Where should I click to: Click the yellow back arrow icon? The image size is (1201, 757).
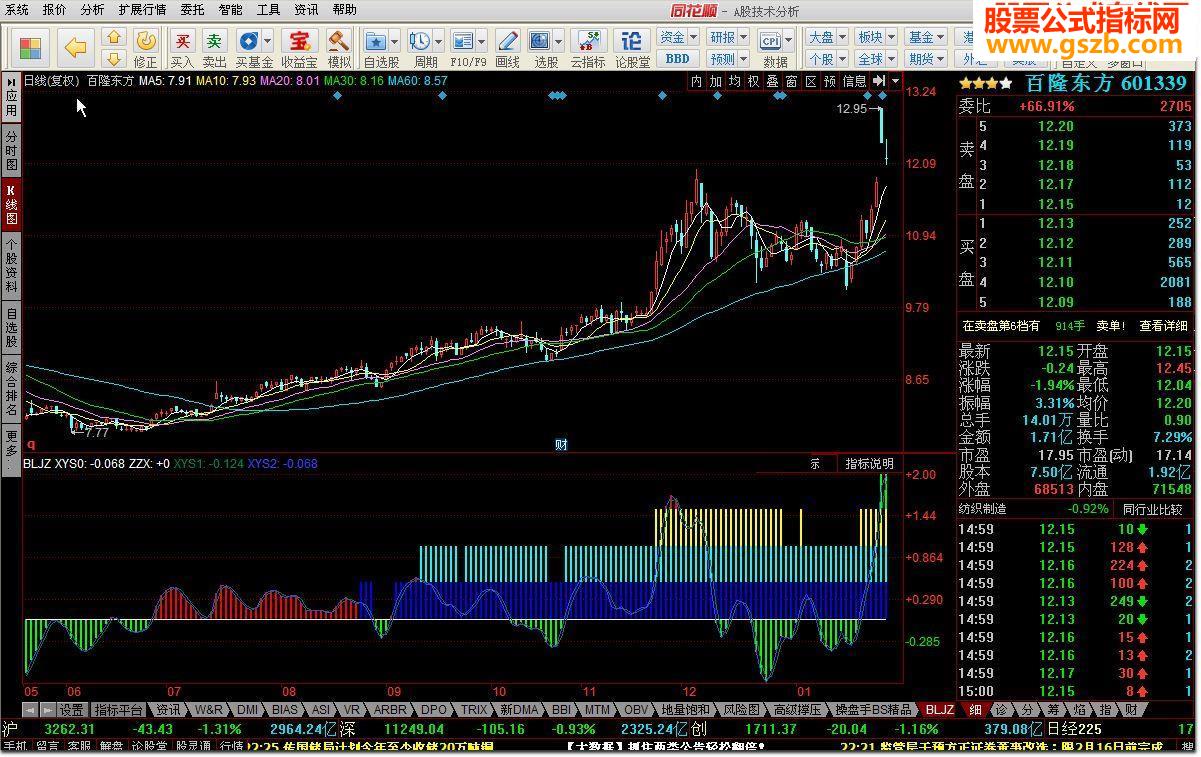[x=76, y=46]
